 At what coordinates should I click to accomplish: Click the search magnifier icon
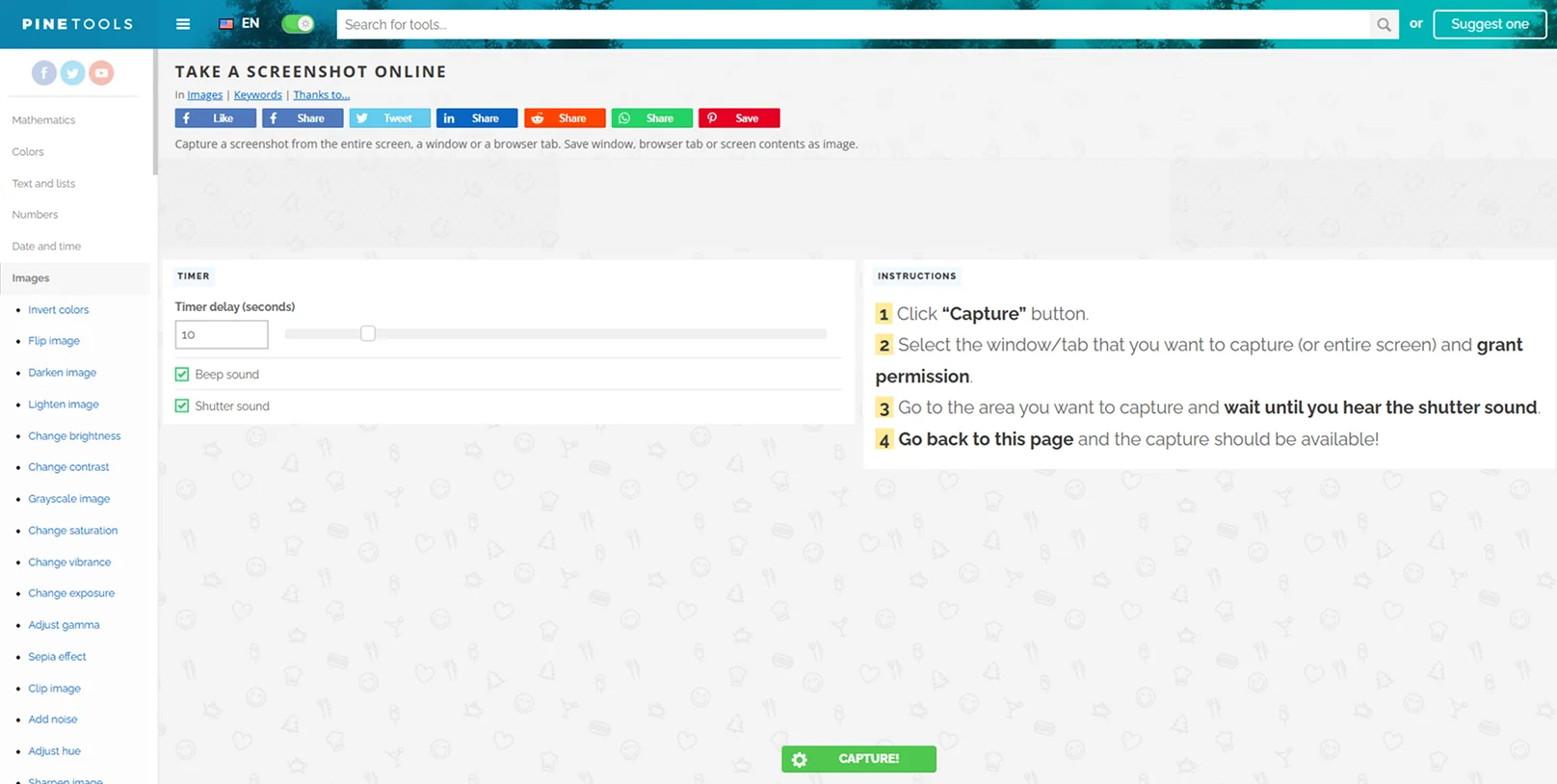1384,25
